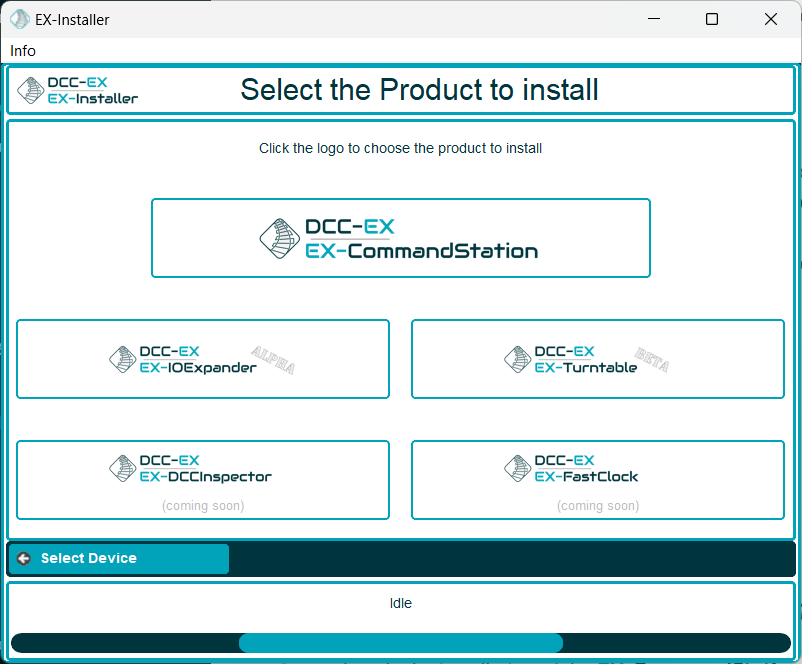
Task: Click the installer progress bar
Action: [400, 643]
